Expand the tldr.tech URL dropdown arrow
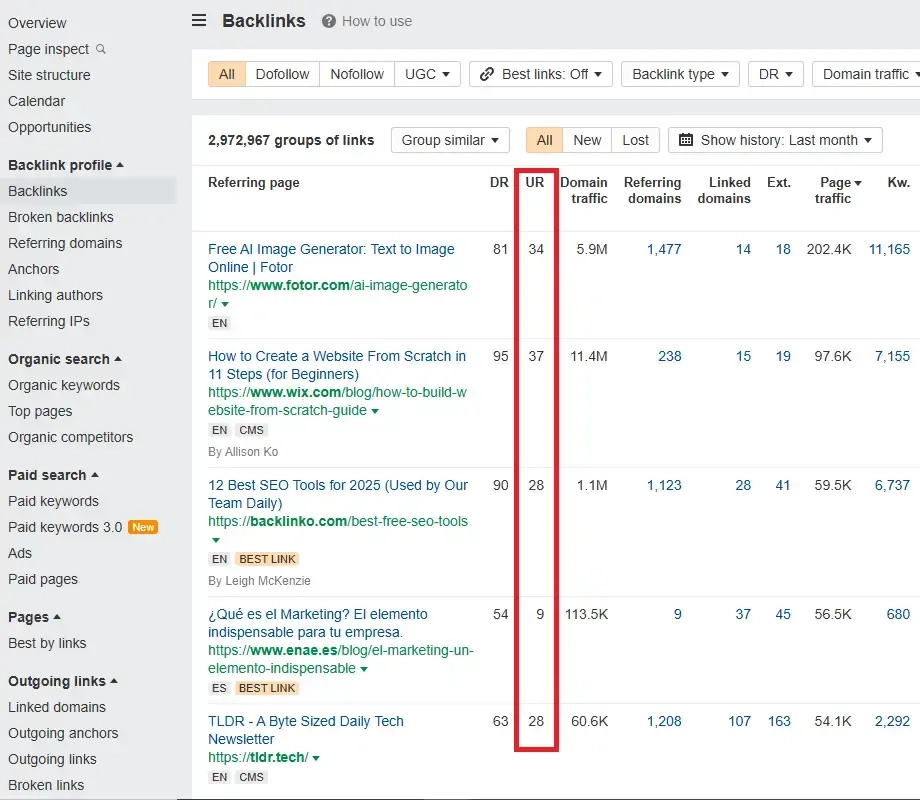The width and height of the screenshot is (920, 800). point(316,758)
